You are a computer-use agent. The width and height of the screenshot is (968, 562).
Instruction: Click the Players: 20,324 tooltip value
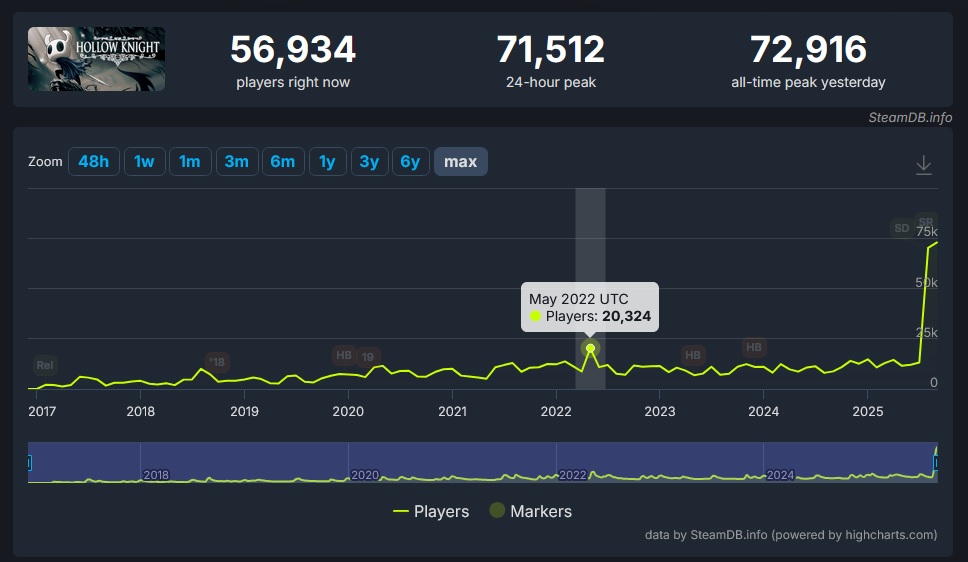pyautogui.click(x=598, y=316)
